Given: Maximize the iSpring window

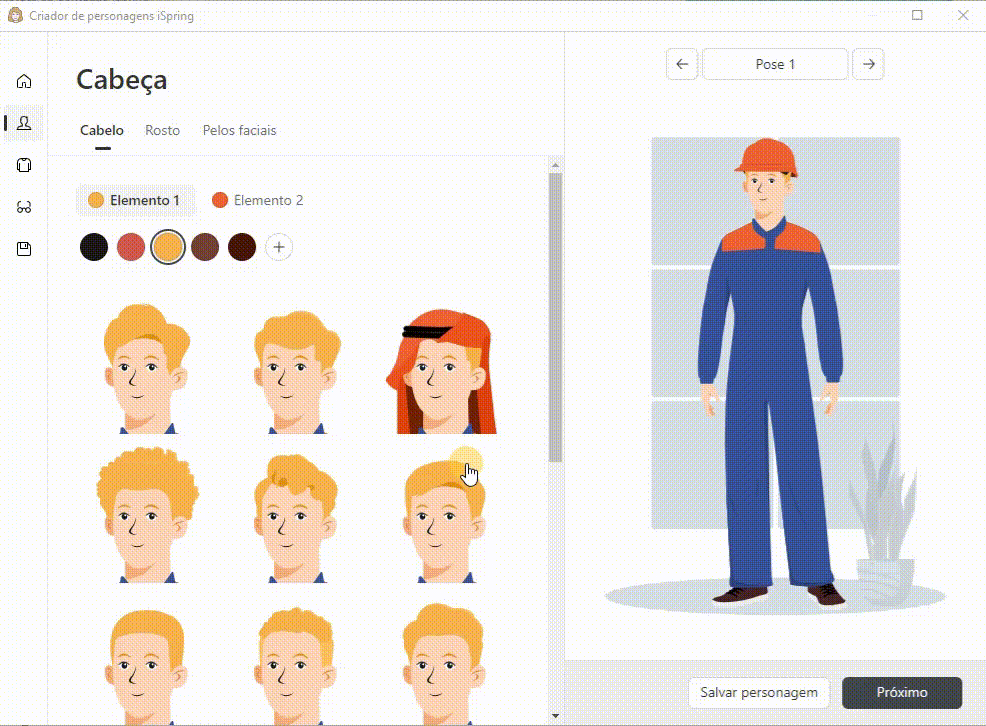Looking at the screenshot, I should tap(917, 15).
